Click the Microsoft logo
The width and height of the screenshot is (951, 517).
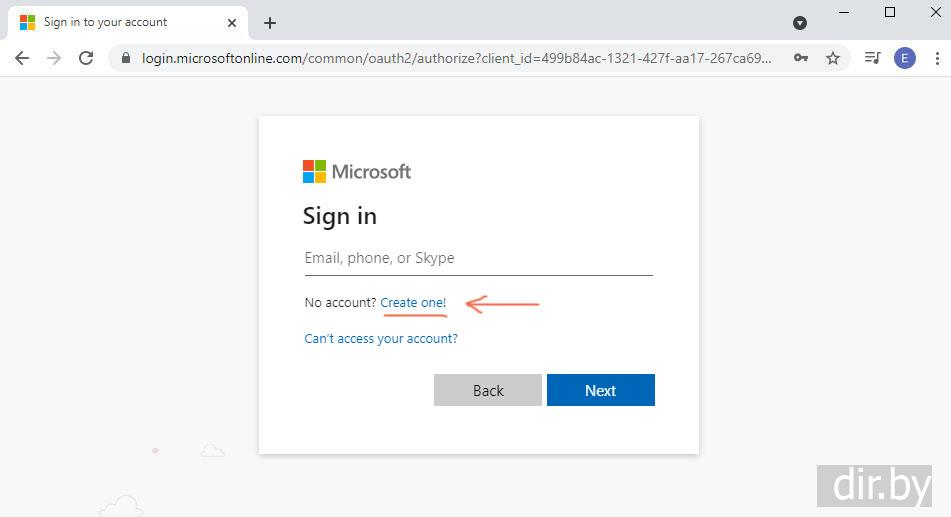[357, 171]
